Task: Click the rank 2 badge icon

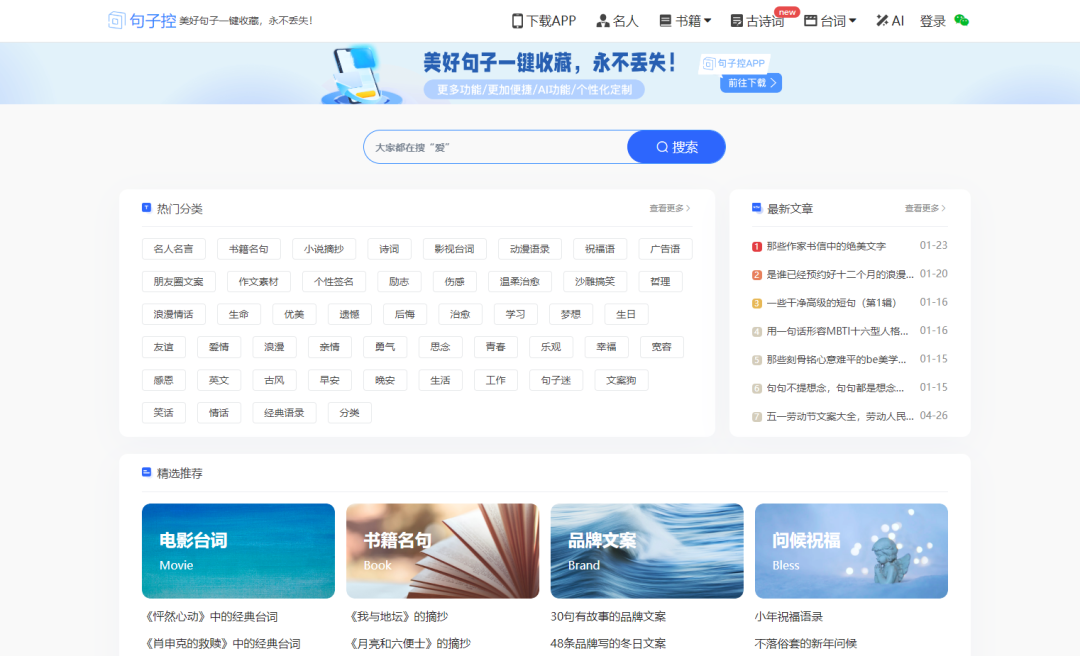Action: pos(756,275)
